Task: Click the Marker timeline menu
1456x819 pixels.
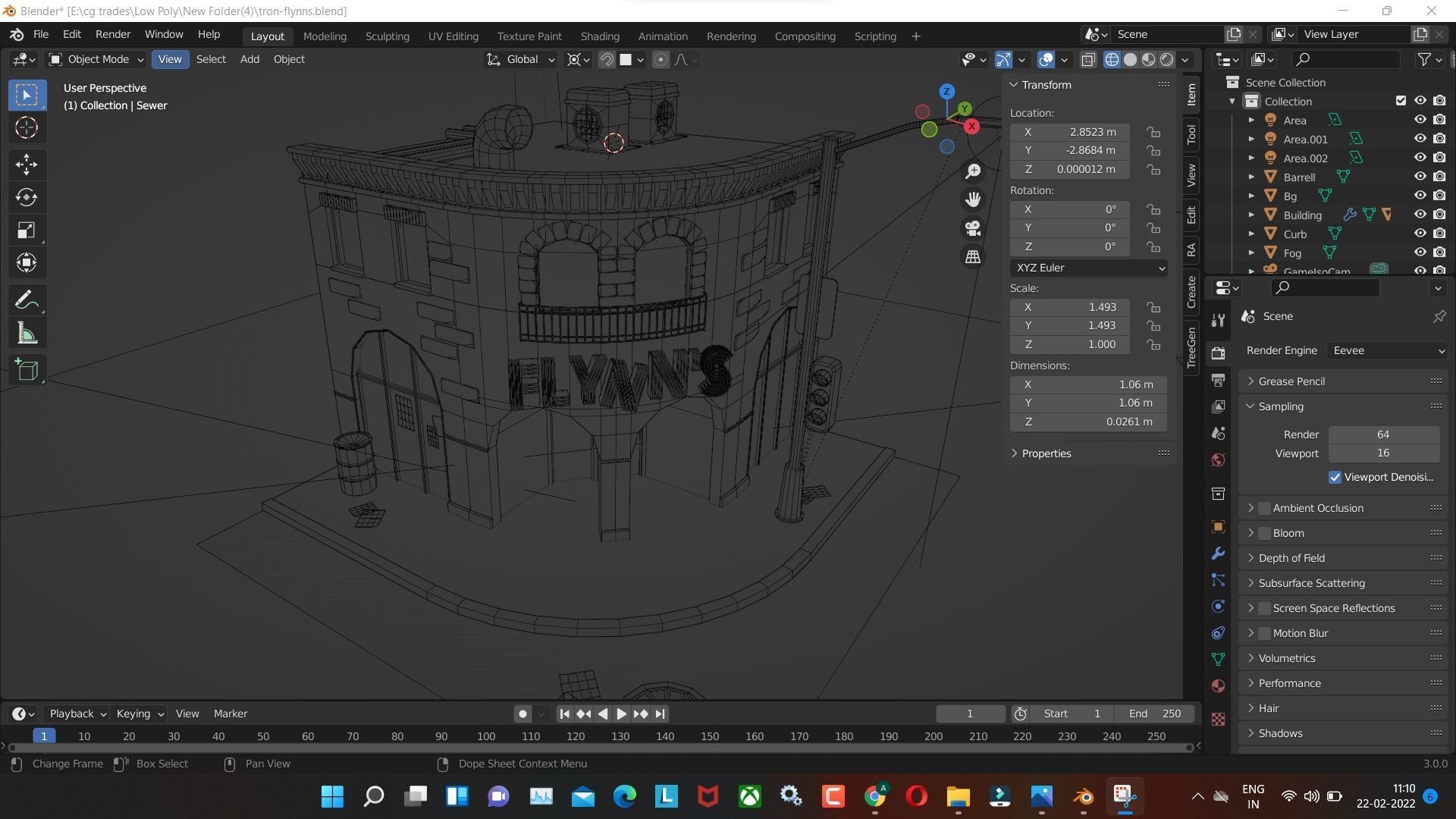Action: click(231, 714)
